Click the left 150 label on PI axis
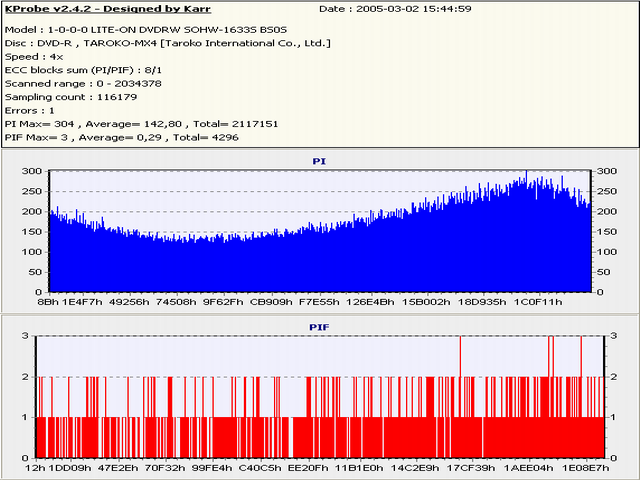 pyautogui.click(x=32, y=231)
